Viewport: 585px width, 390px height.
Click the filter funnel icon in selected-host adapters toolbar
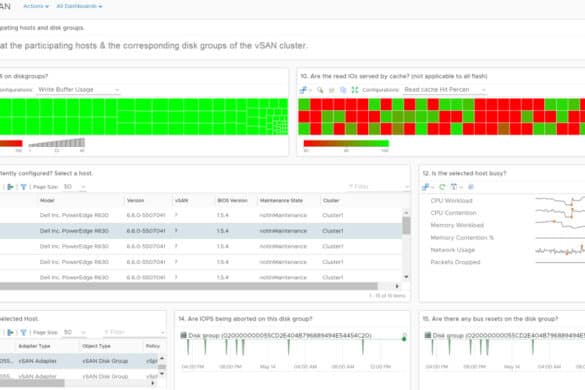[x=24, y=333]
